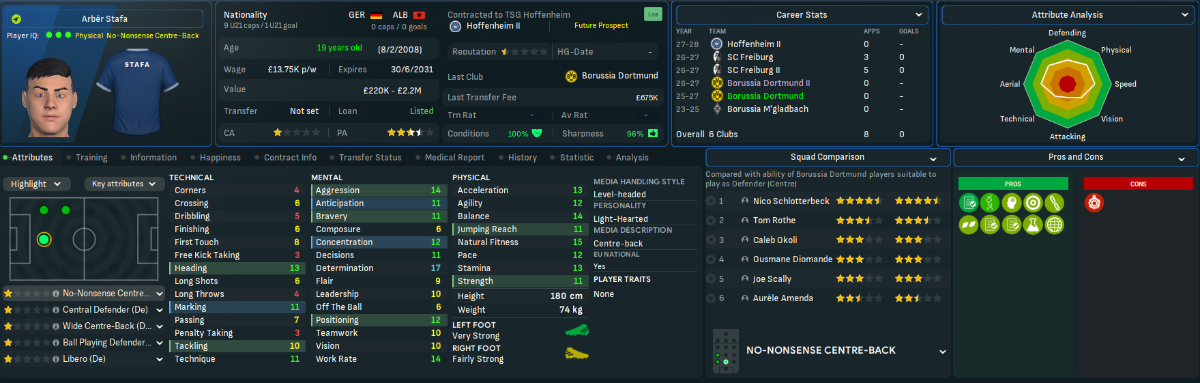Click the red Cons icon
Screen dimensions: 1200x383
click(x=1094, y=202)
